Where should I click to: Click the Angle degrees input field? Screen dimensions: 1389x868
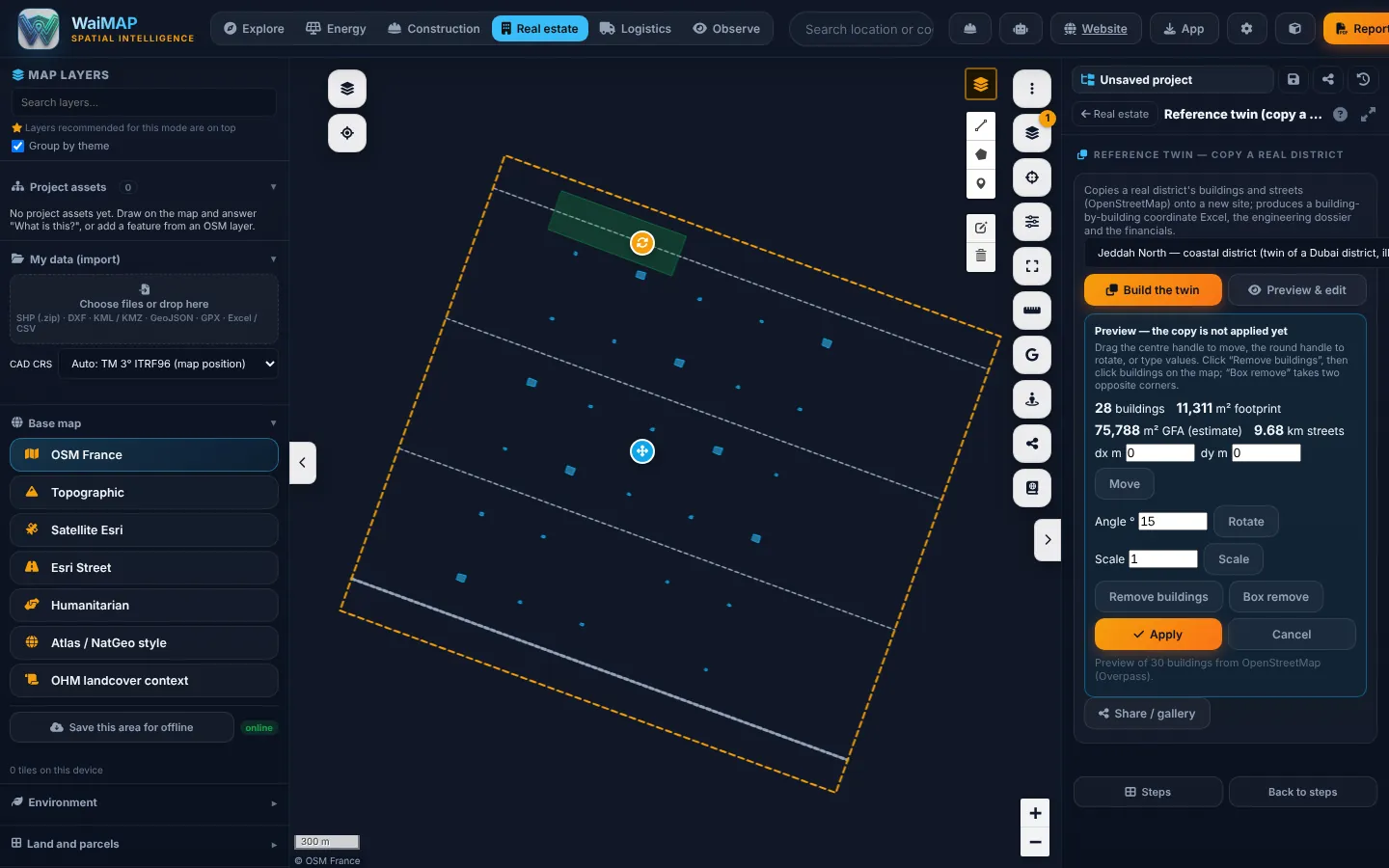click(1173, 522)
